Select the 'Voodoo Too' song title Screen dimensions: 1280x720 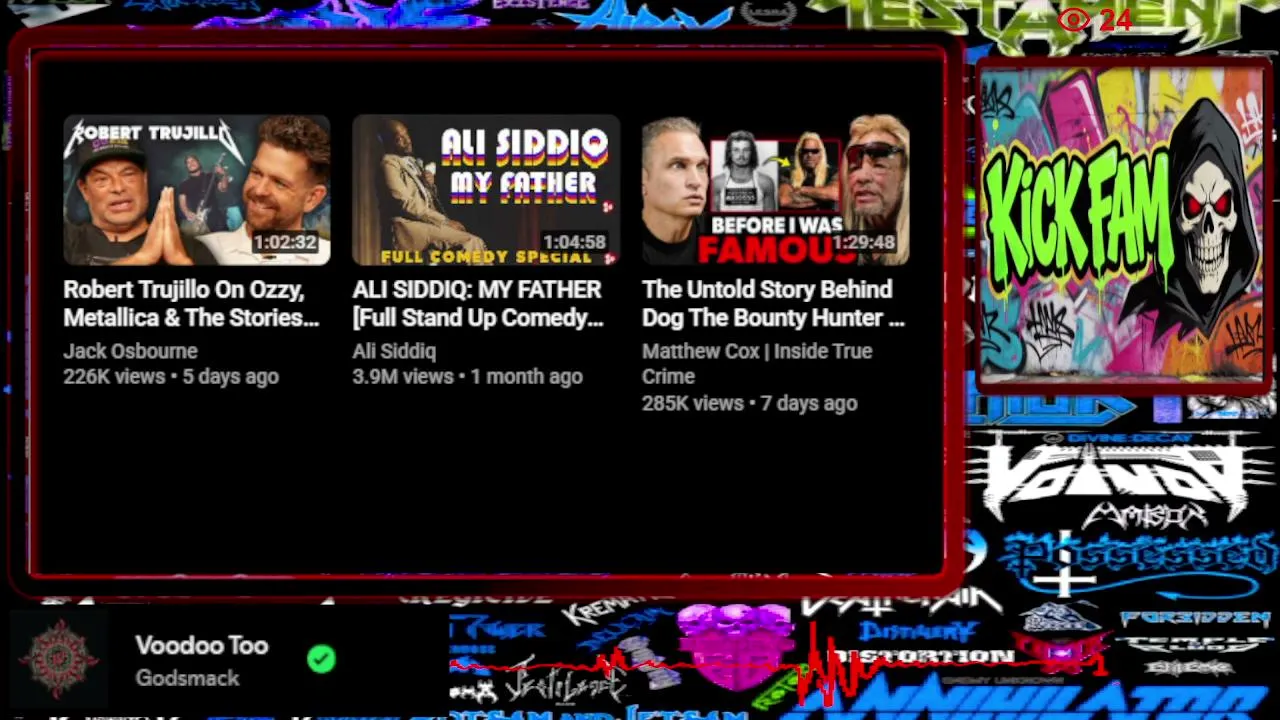tap(202, 645)
